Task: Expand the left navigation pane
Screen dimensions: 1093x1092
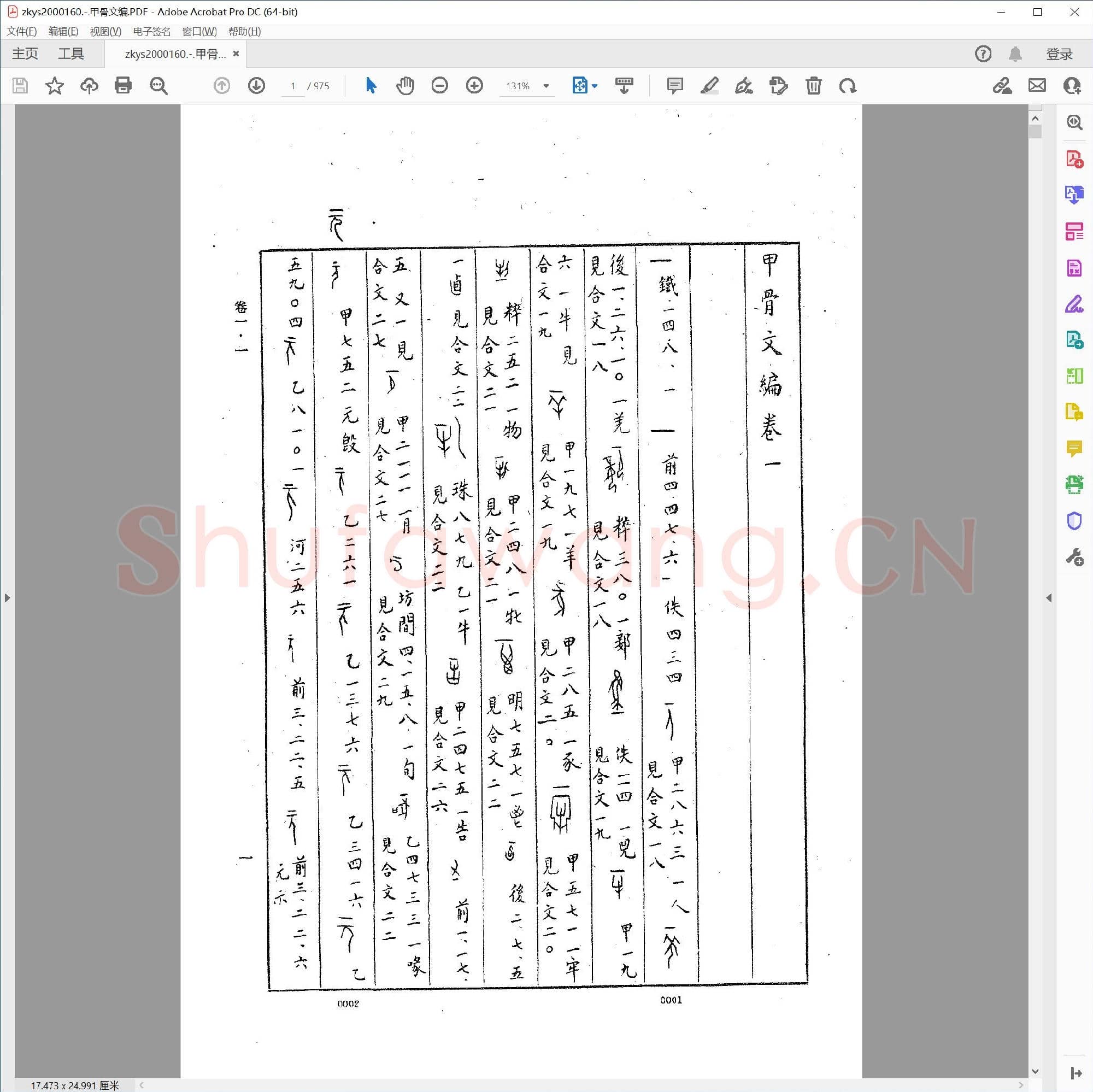Action: click(7, 597)
